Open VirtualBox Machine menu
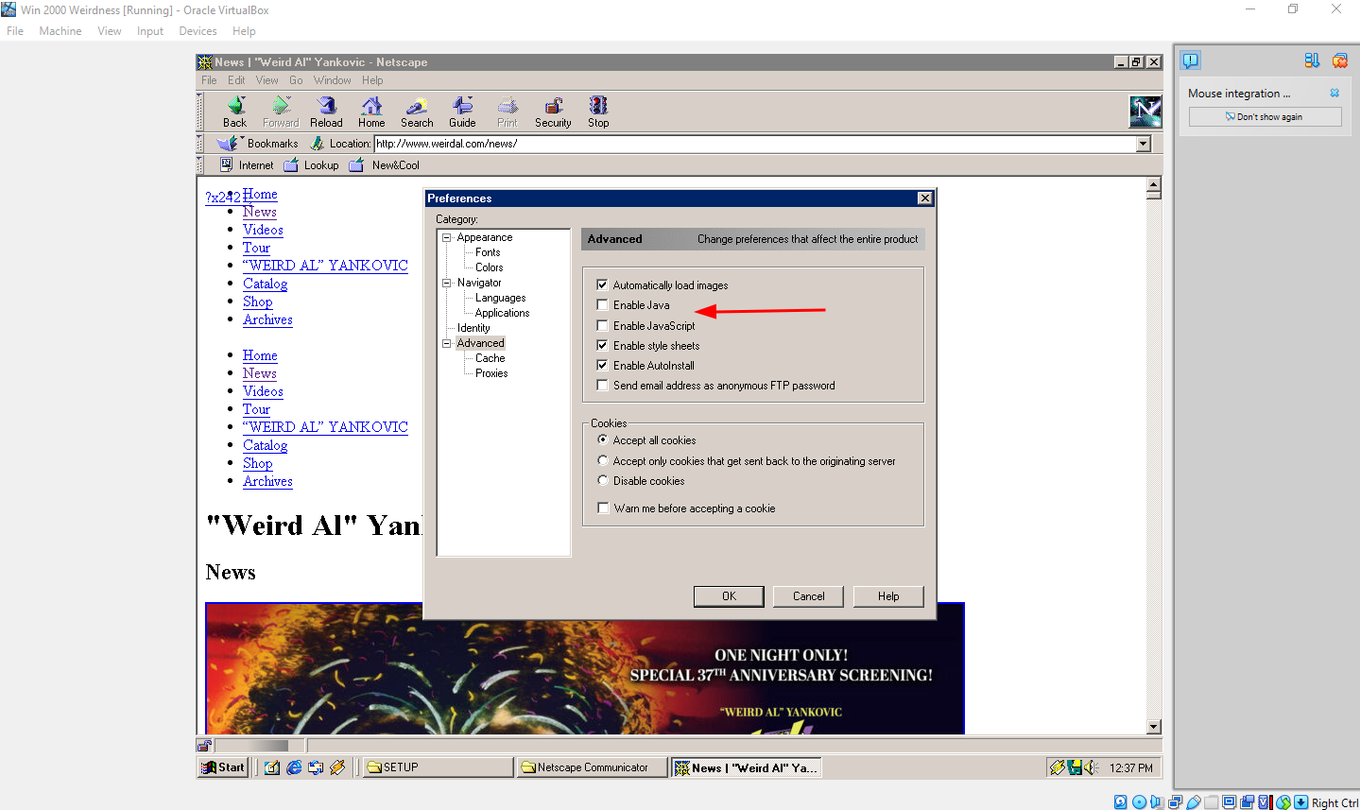1360x810 pixels. tap(60, 31)
